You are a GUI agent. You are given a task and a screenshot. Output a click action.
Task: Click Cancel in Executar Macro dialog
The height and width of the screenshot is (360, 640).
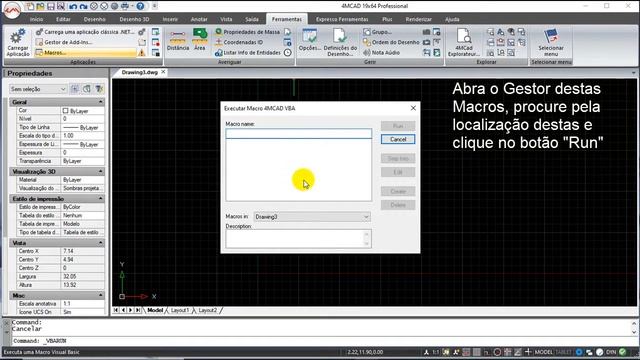(x=398, y=139)
